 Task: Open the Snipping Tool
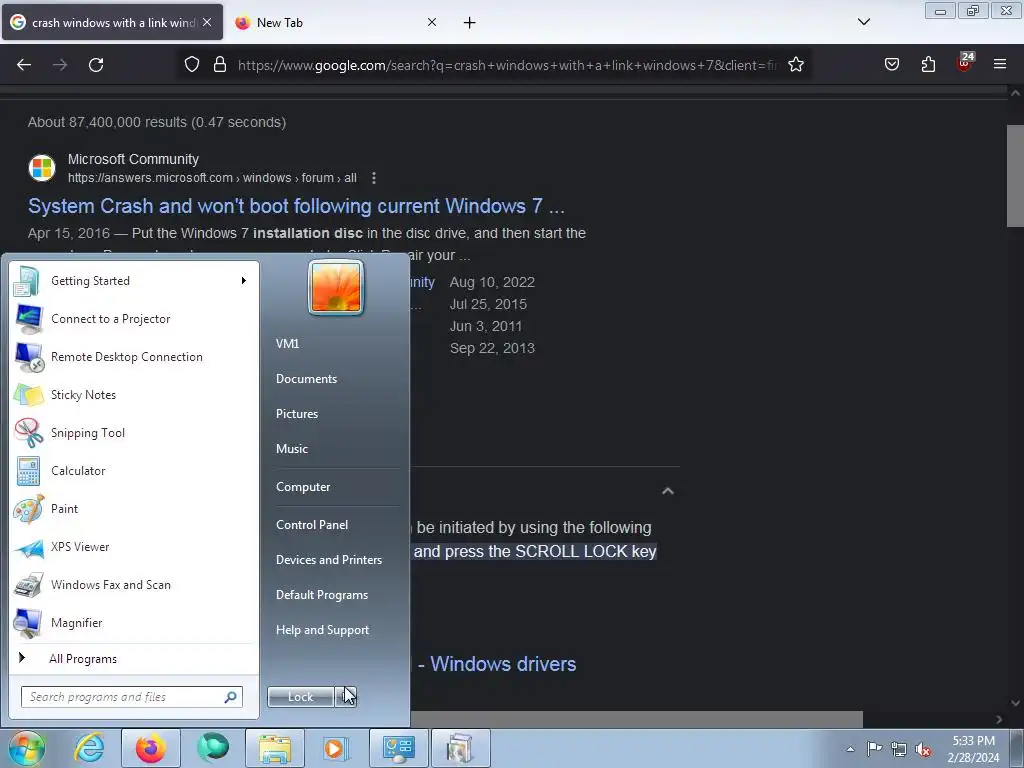(134, 432)
